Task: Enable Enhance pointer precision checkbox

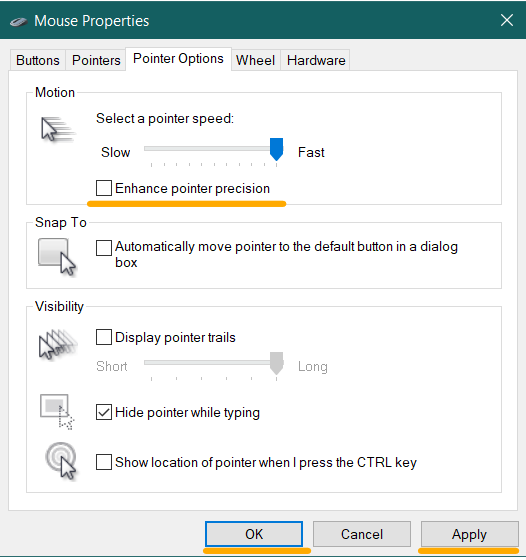Action: pos(104,188)
